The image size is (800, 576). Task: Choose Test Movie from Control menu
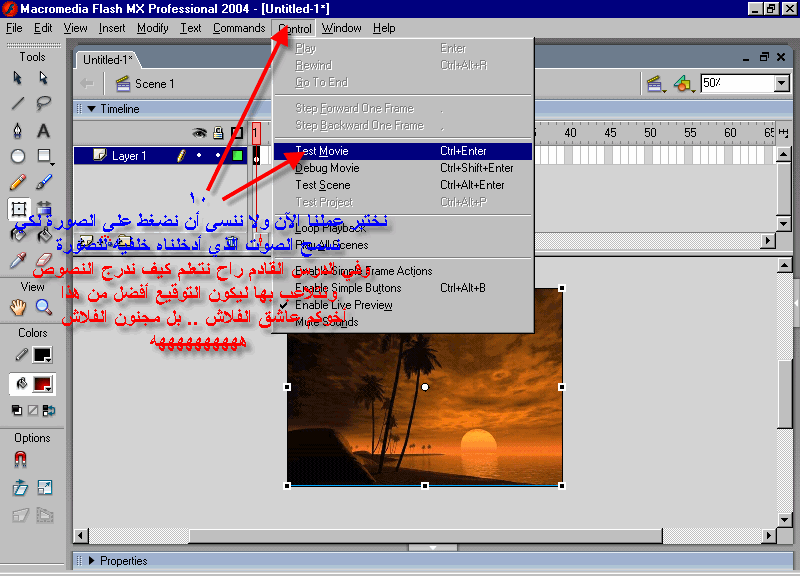coord(403,151)
